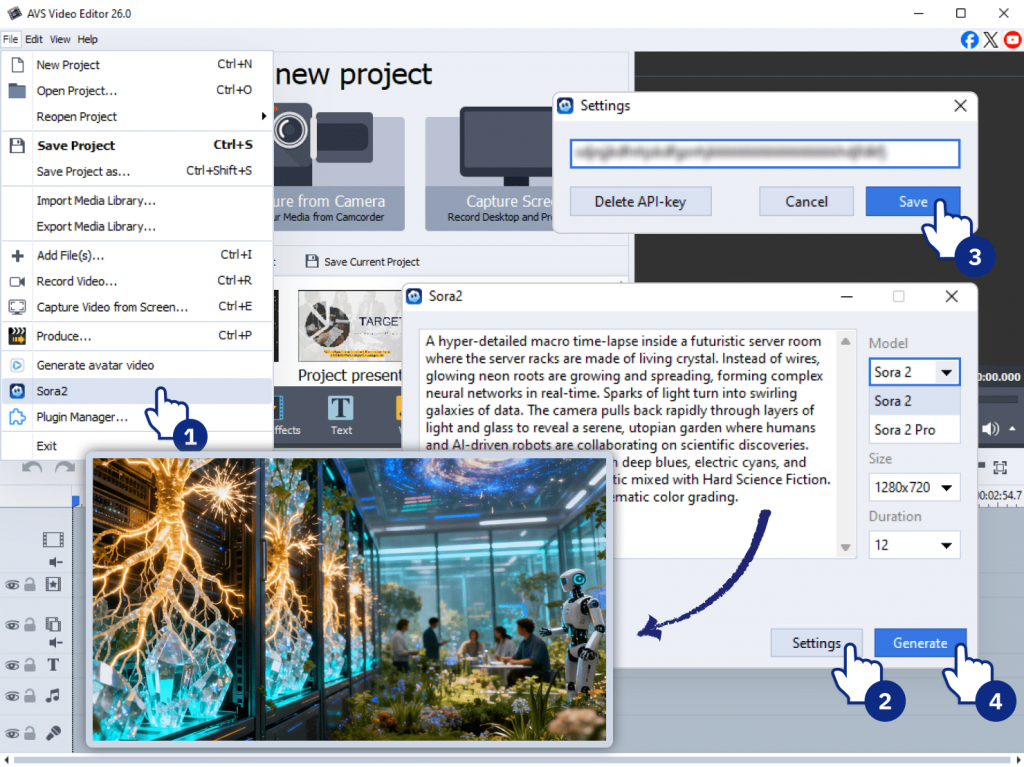Click the Open Project folder icon
Screen dimensions: 1024x767
pos(17,90)
